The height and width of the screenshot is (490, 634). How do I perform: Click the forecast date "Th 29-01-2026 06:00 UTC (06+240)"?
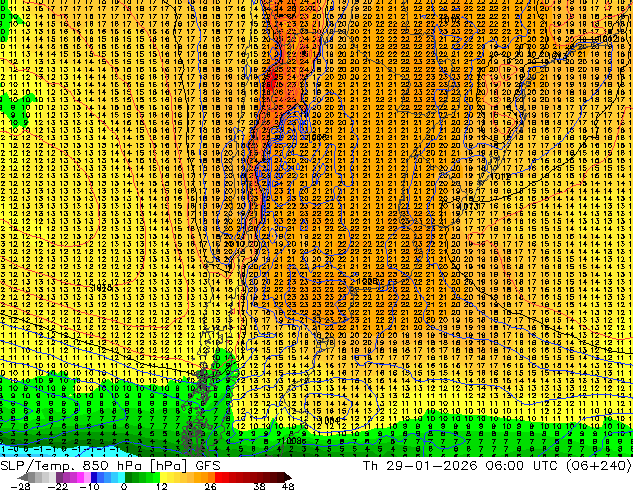point(497,466)
